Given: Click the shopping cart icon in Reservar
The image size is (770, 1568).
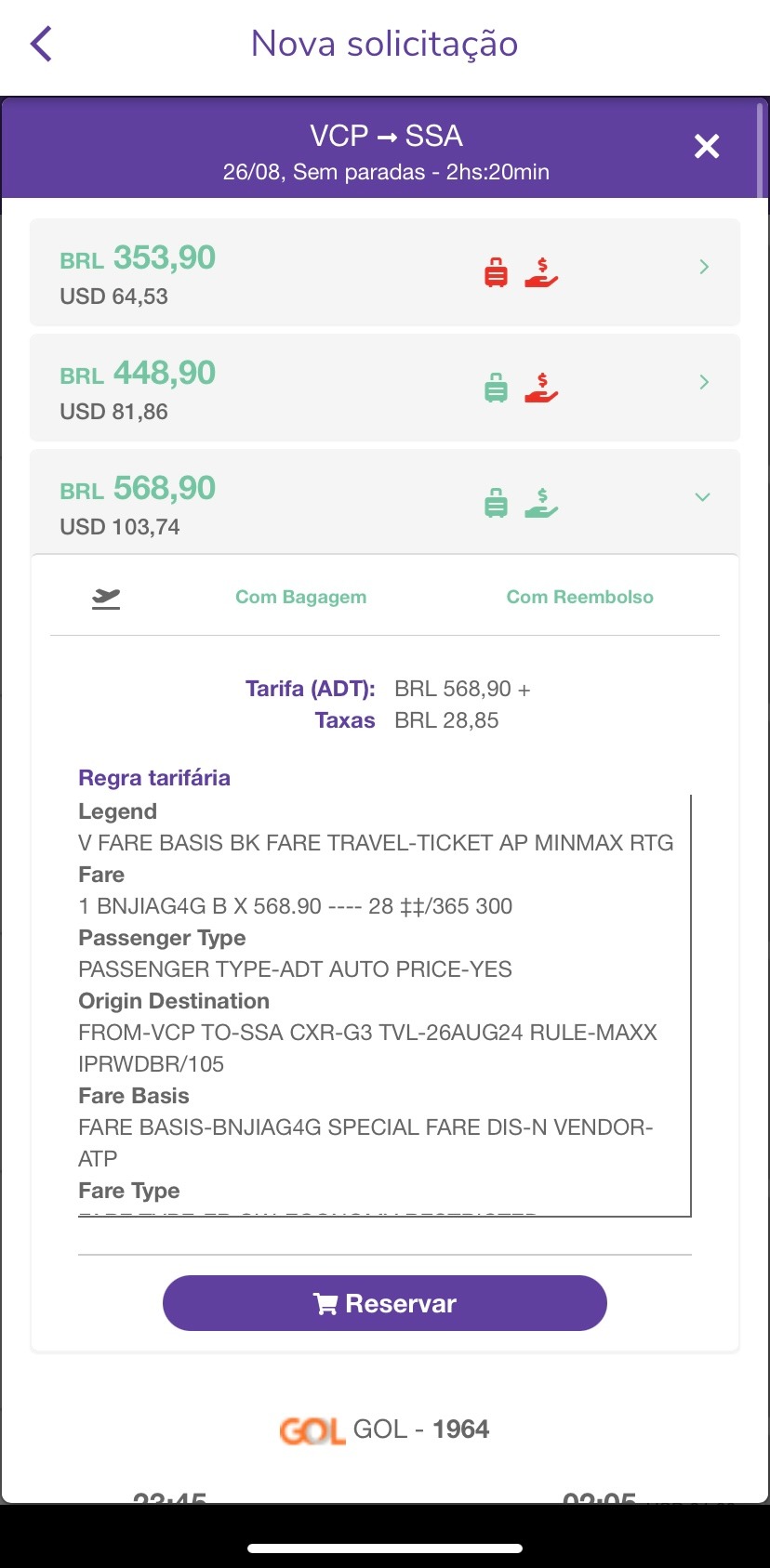Looking at the screenshot, I should [x=325, y=1304].
